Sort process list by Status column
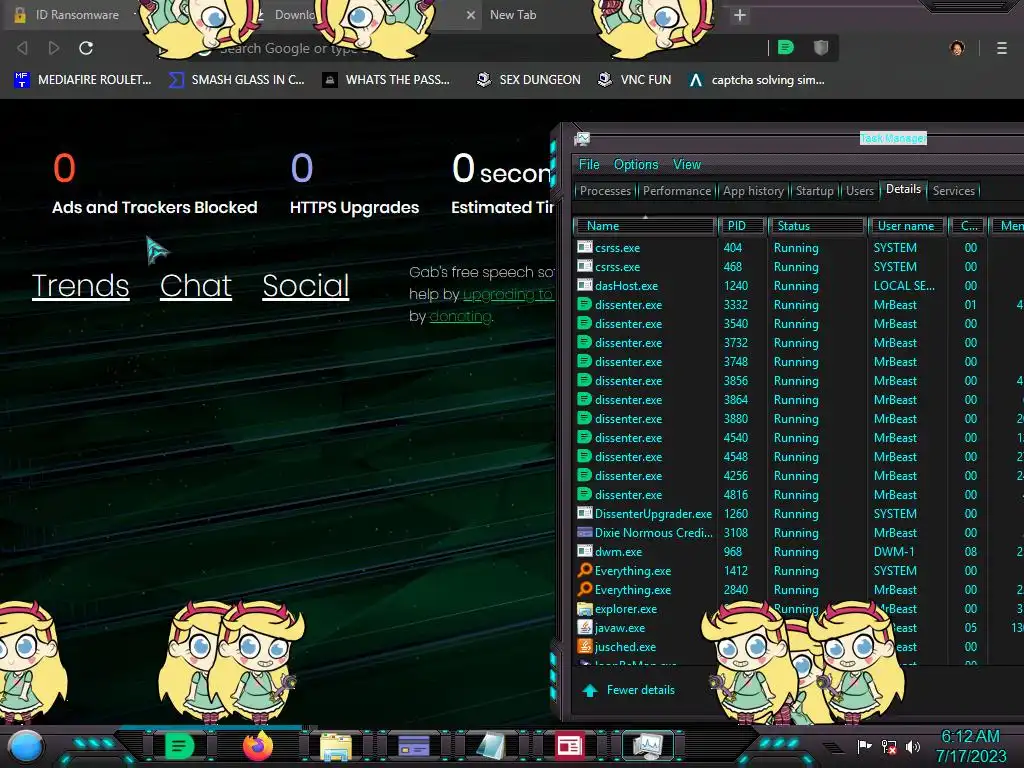 pos(816,226)
